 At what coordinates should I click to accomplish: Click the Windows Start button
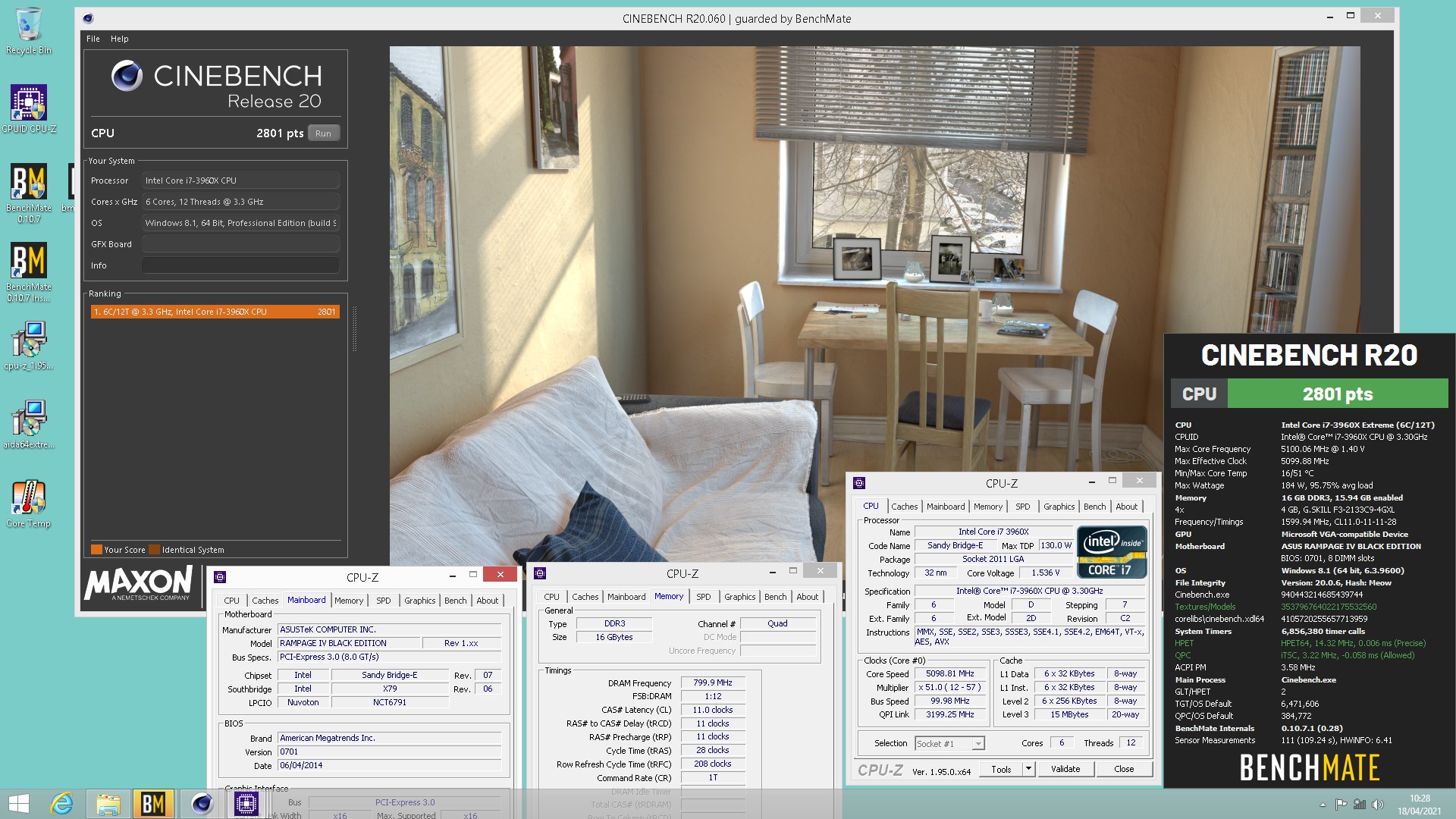click(x=19, y=804)
